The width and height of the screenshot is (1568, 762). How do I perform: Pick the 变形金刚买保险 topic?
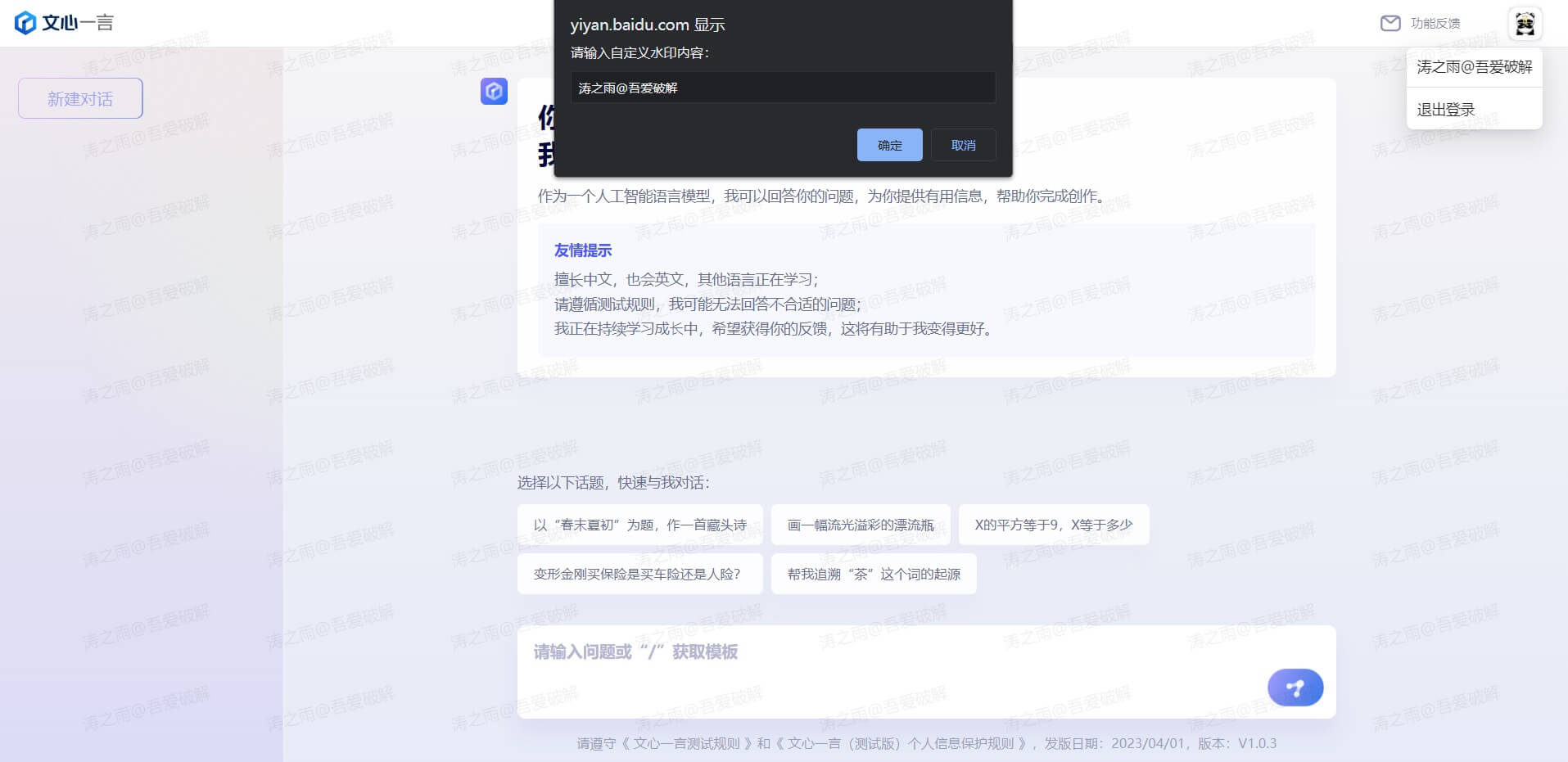[639, 574]
